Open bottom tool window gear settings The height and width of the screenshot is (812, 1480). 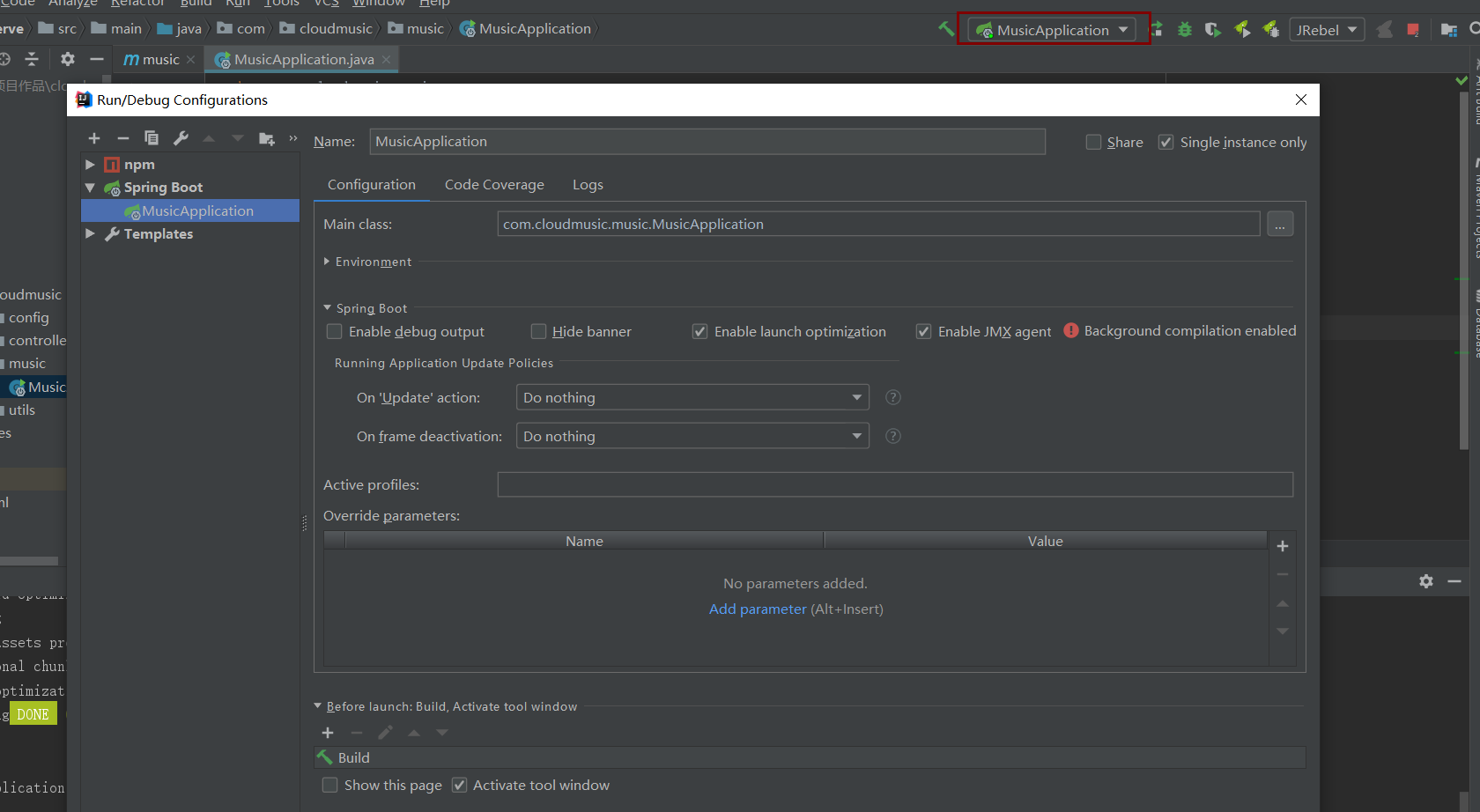pyautogui.click(x=1426, y=581)
